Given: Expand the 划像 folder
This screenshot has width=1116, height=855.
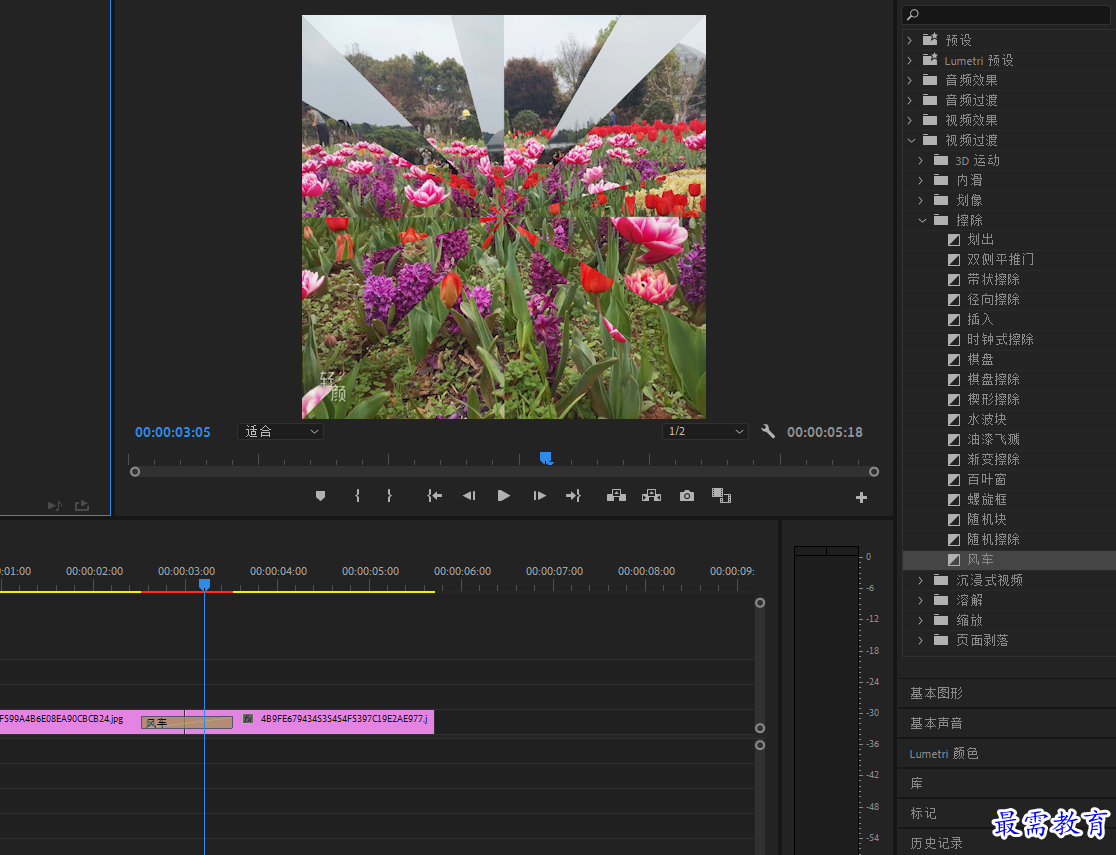Looking at the screenshot, I should (x=921, y=200).
